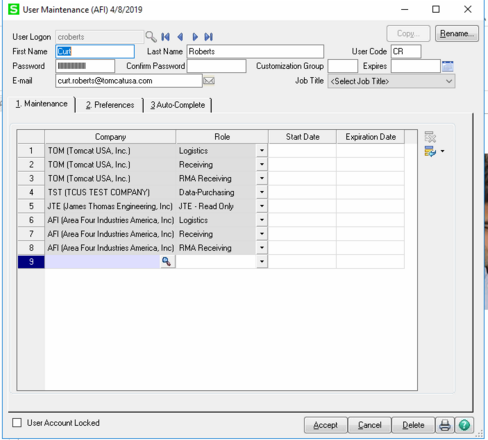Screen dimensions: 488x440
Task: Open company lookup in row 9
Action: [x=166, y=262]
